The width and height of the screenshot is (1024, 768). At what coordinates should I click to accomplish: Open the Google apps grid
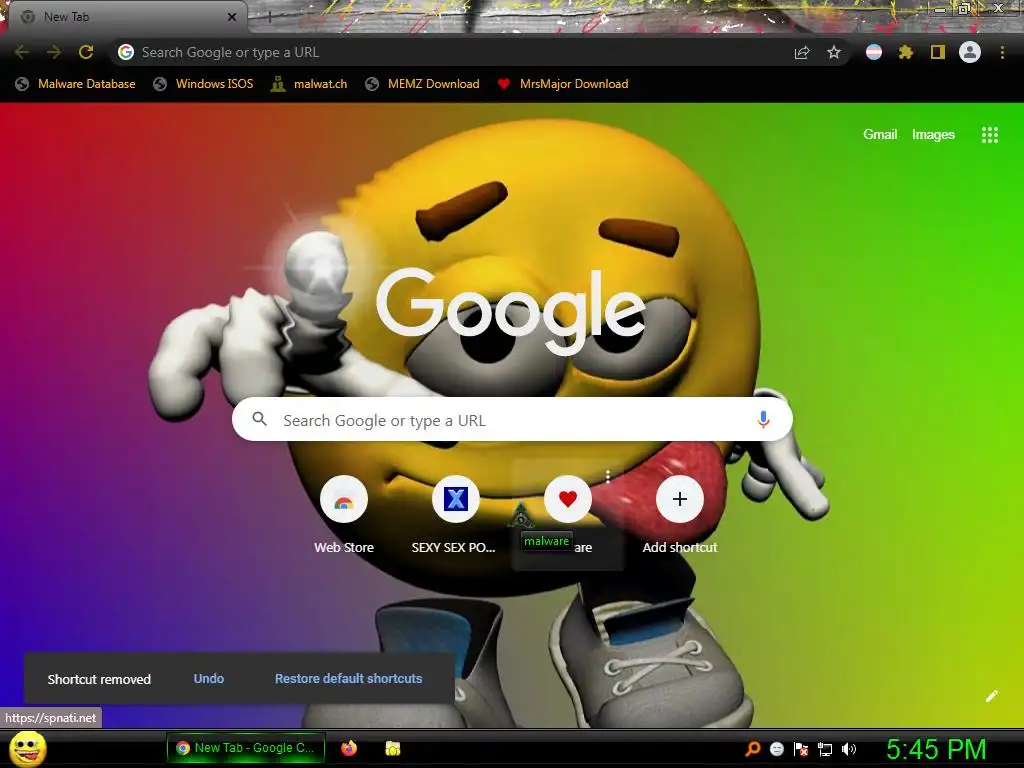click(x=990, y=135)
